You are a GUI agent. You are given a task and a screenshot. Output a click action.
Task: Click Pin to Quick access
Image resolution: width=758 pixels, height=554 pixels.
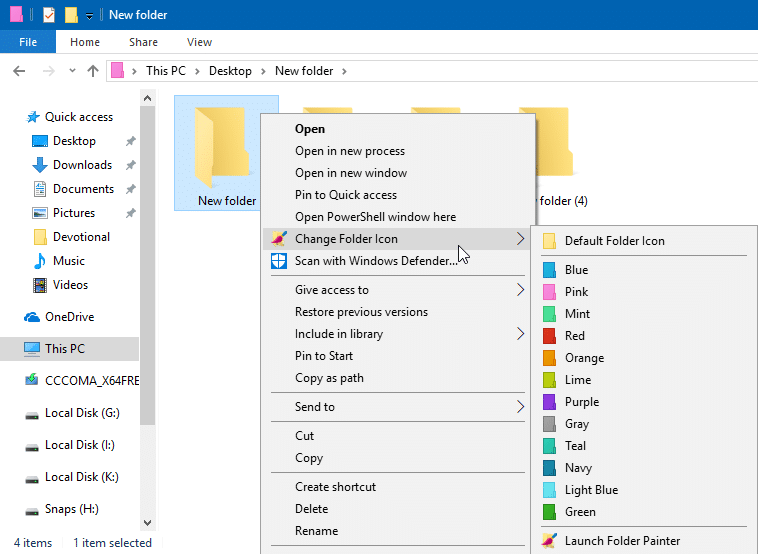tap(397, 195)
